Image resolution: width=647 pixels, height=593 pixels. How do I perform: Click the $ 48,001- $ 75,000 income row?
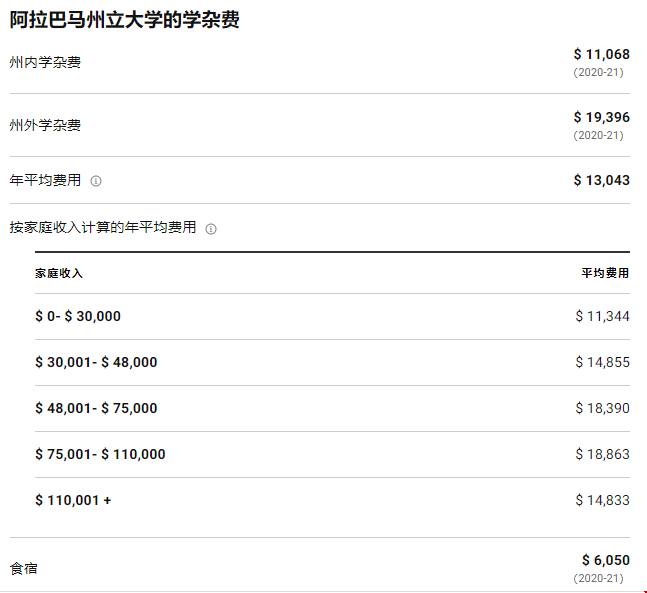(x=332, y=409)
